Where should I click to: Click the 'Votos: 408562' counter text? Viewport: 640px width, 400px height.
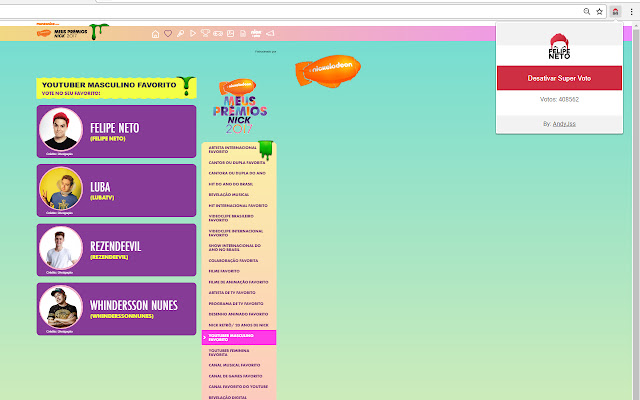tap(559, 99)
